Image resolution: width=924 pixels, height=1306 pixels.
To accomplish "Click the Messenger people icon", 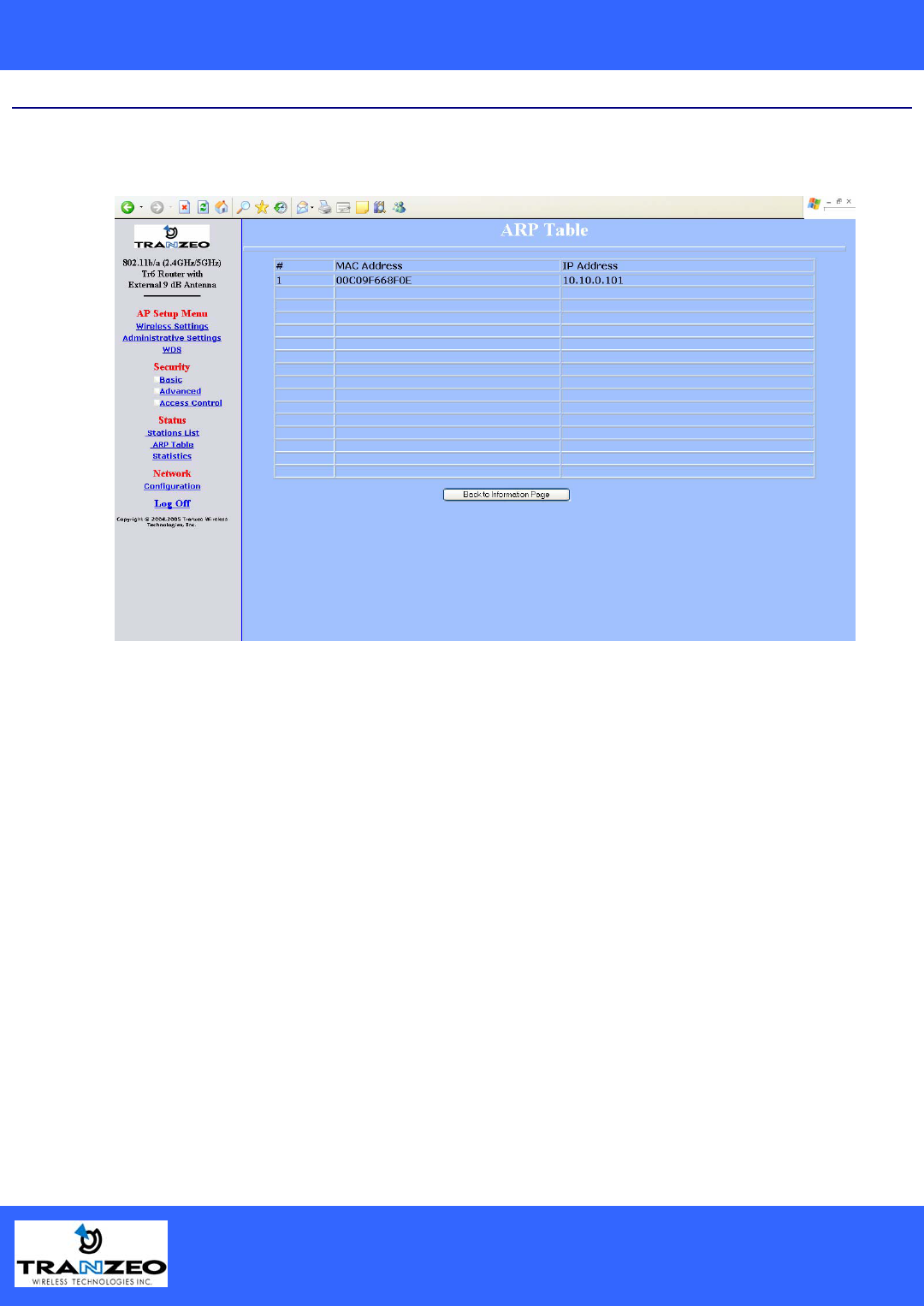I will 399,207.
